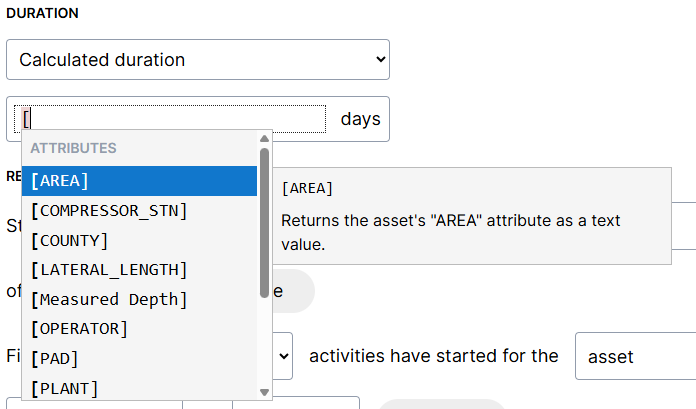Insert the [OPERATOR] attribute
The height and width of the screenshot is (409, 696).
139,328
